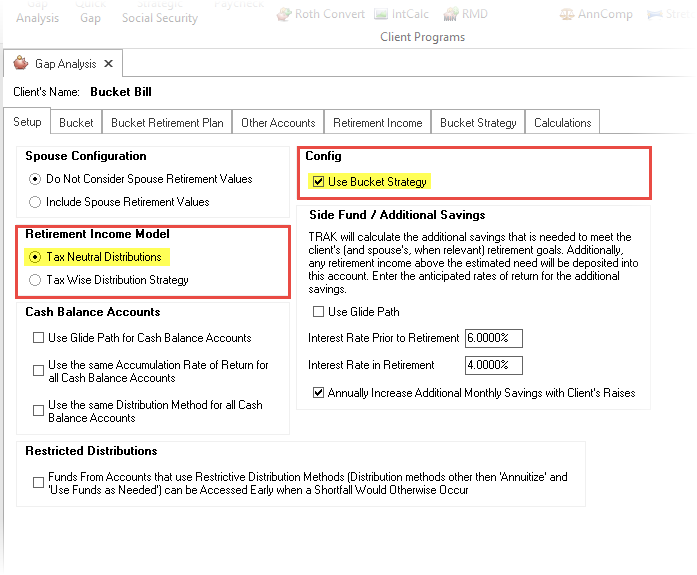Select Include Spouse Retirement Values option
This screenshot has width=697, height=575.
point(36,202)
